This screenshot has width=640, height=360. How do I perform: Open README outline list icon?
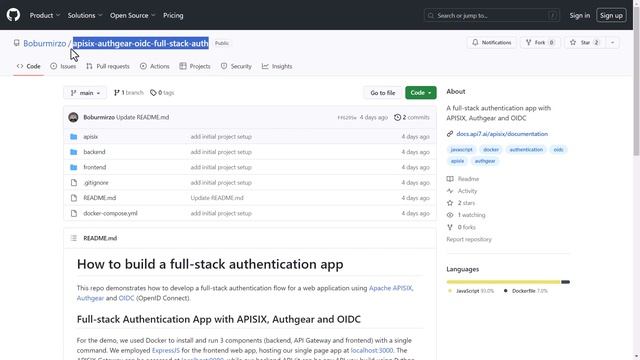[x=73, y=238]
